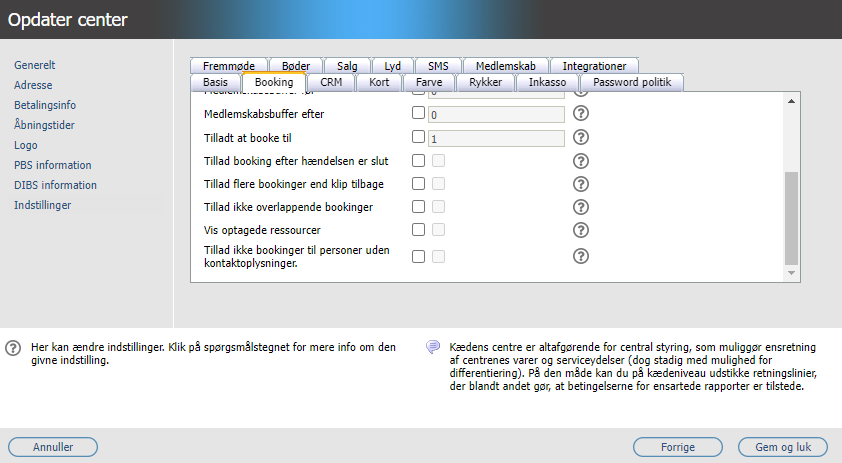The width and height of the screenshot is (842, 463).
Task: Click the settings list scroll up arrow
Action: [x=791, y=101]
